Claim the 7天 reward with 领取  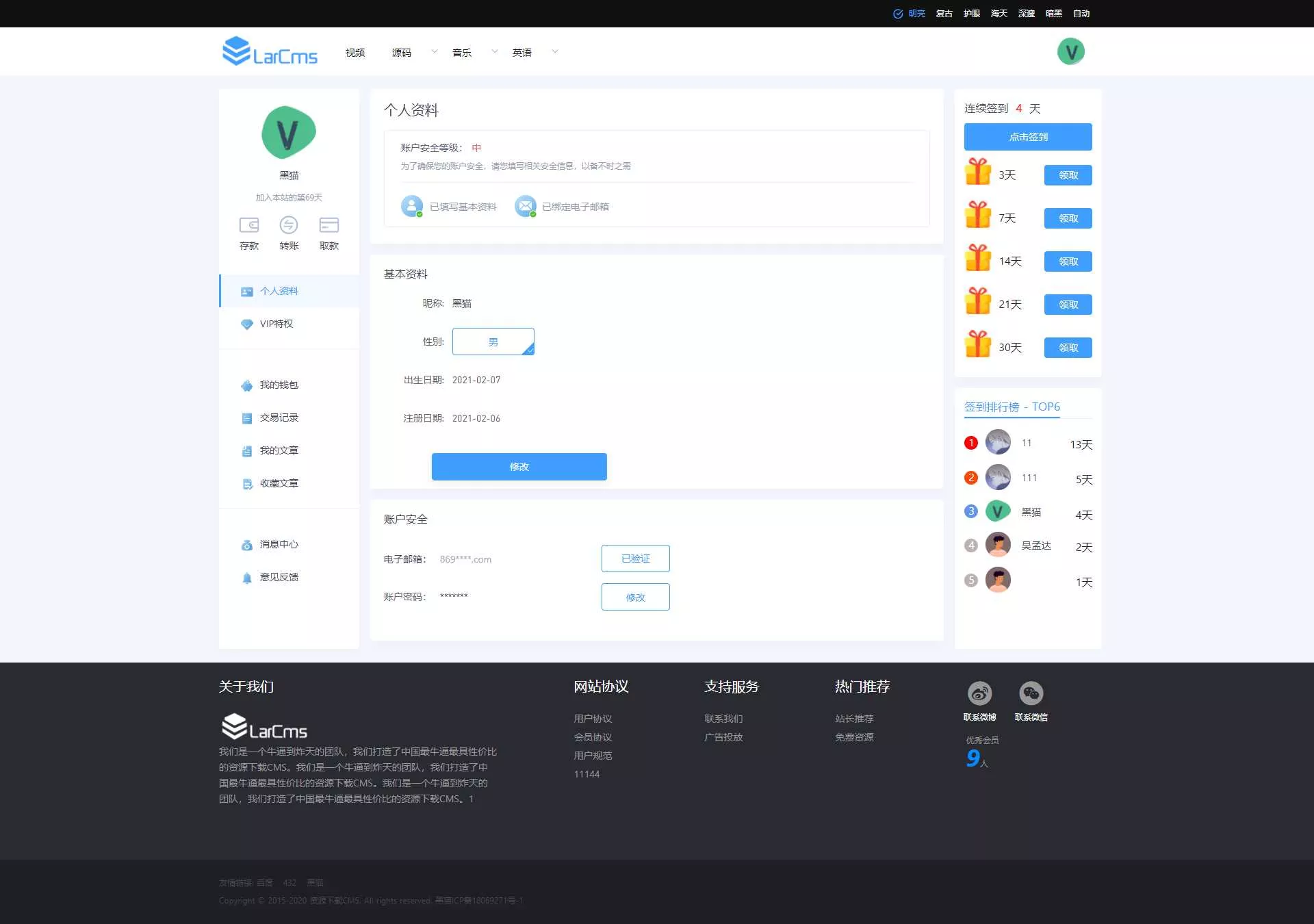1068,218
